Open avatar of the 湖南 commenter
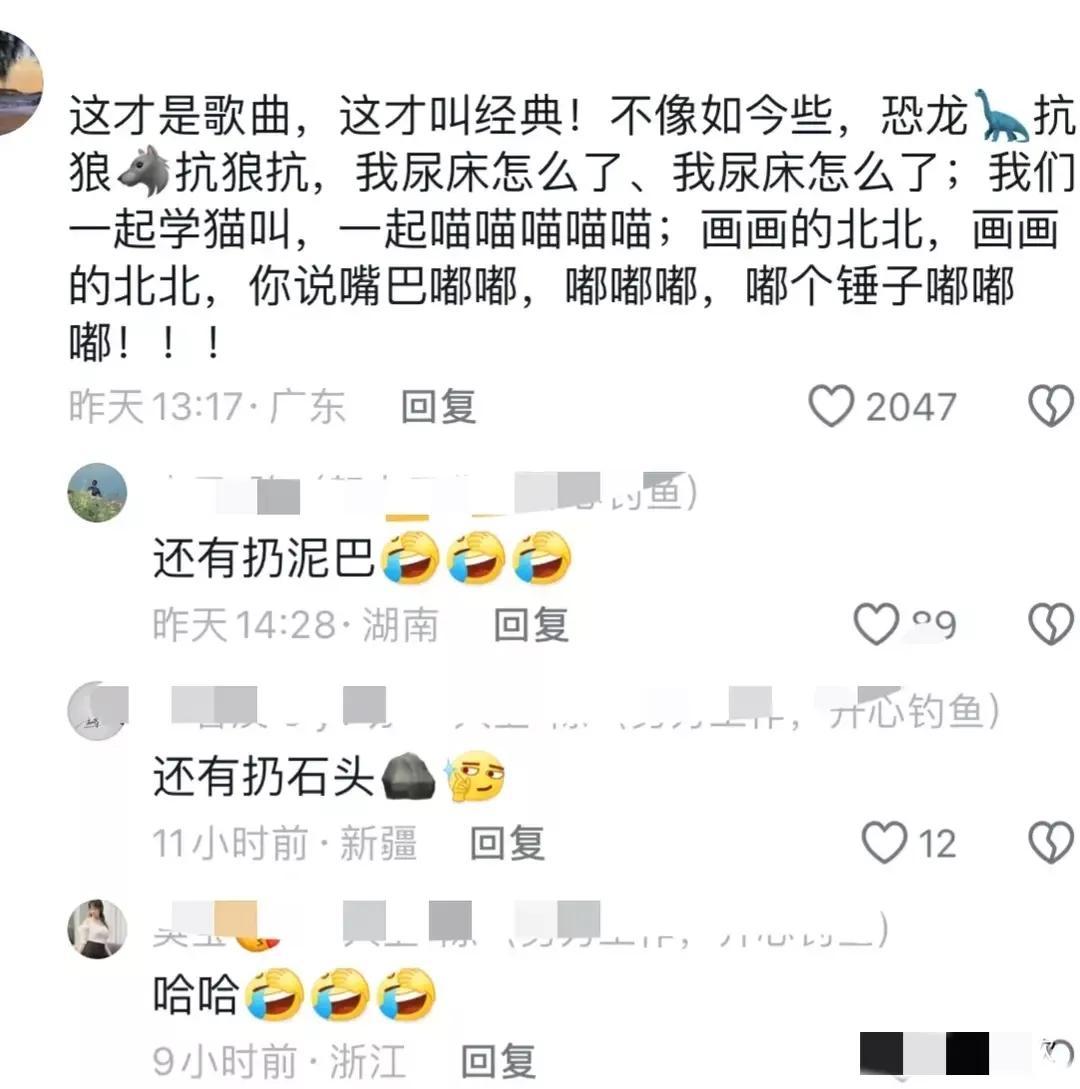 click(x=97, y=492)
